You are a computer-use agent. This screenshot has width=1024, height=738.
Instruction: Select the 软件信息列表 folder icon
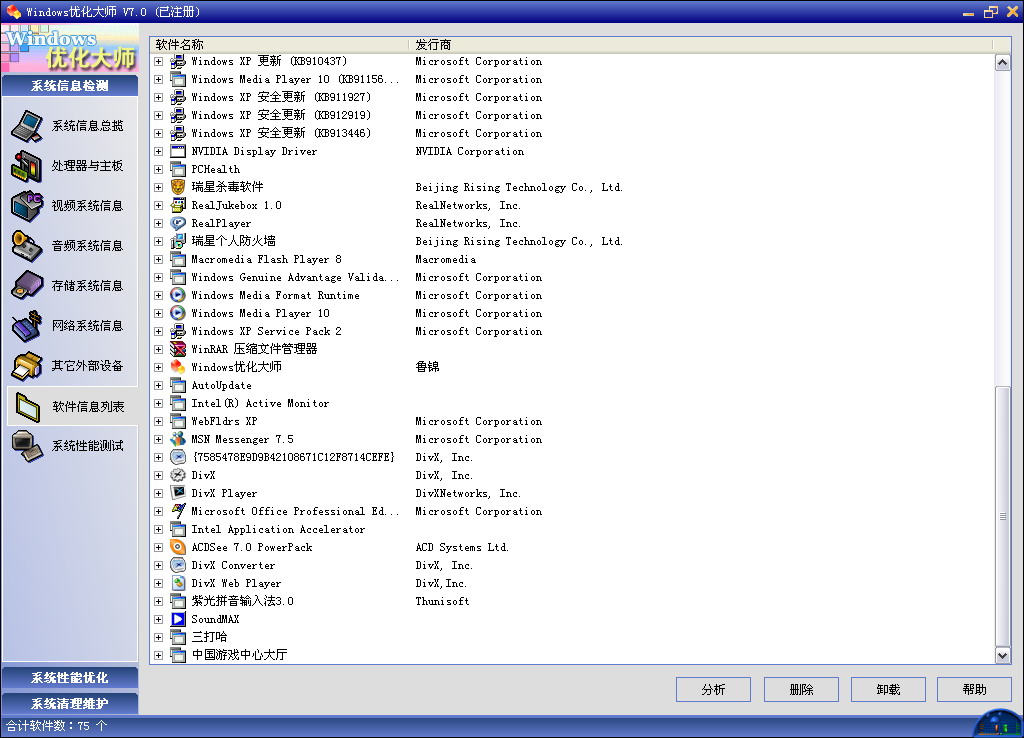(x=28, y=406)
